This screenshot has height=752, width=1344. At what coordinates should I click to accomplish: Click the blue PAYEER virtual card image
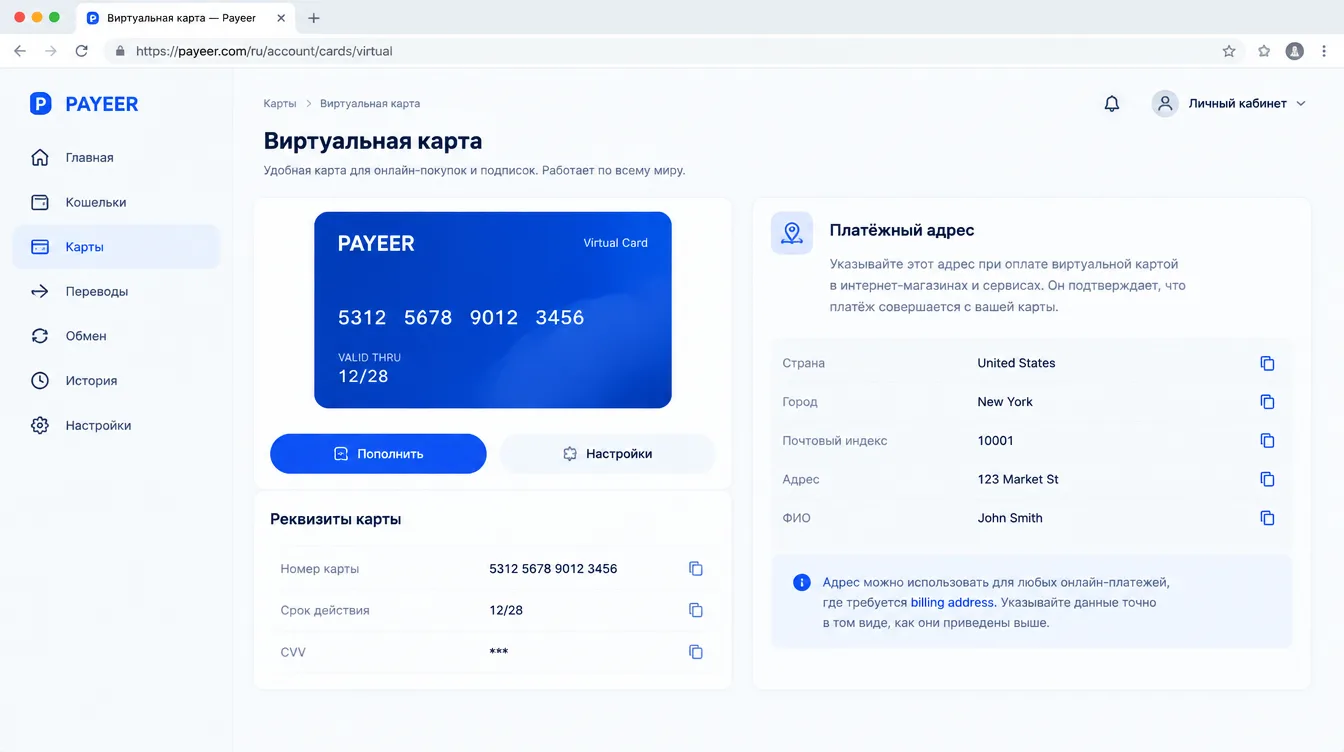pos(493,310)
